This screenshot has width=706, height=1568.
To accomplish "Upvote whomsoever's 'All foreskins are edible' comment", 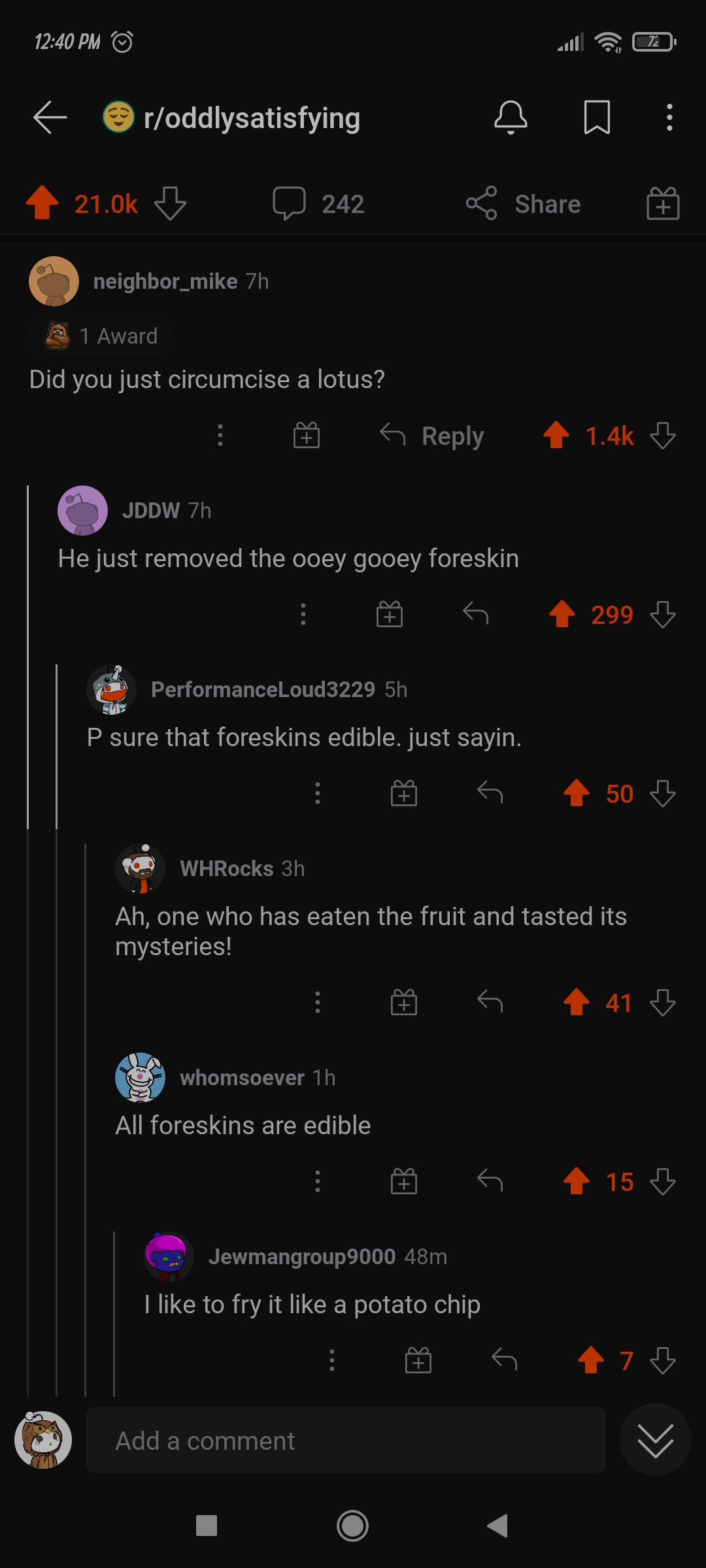I will (x=576, y=1181).
